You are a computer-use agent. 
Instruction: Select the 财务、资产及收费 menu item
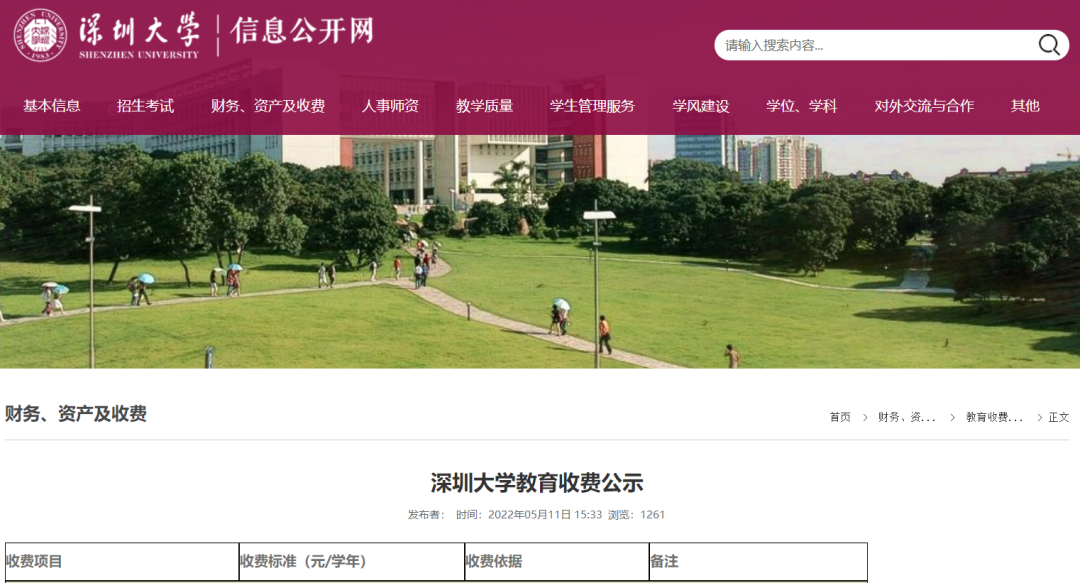tap(267, 105)
